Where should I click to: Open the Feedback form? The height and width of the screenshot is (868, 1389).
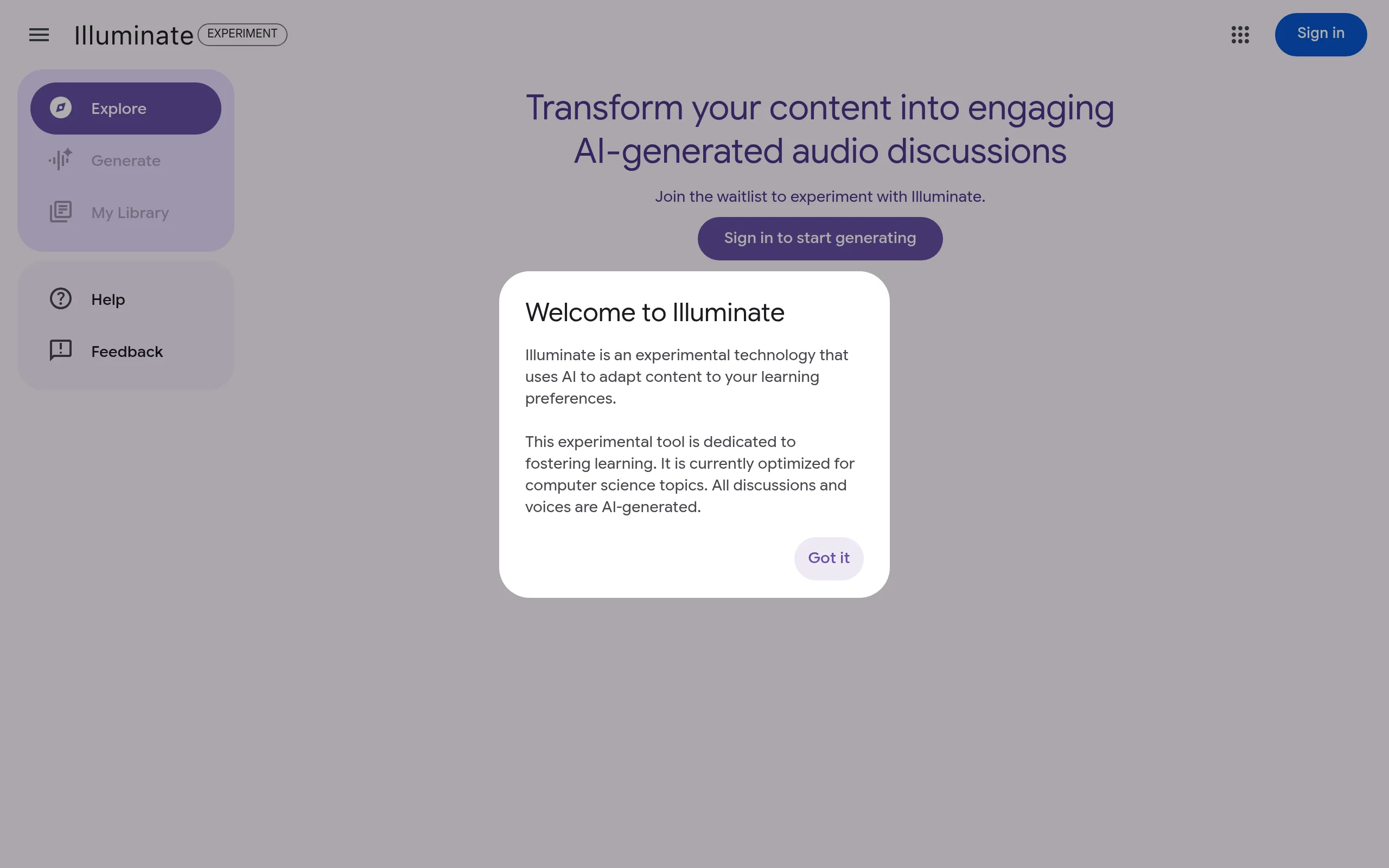(128, 351)
